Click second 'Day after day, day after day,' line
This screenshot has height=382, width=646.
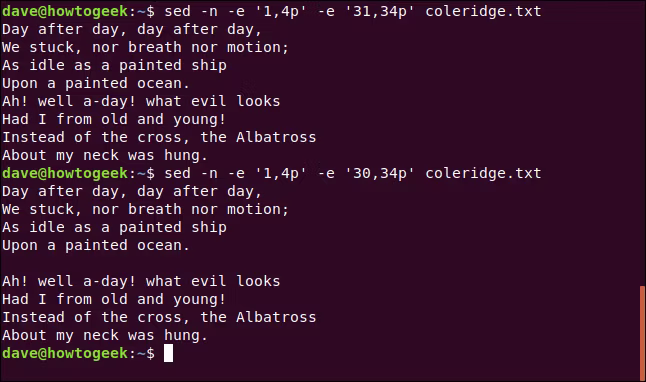[132, 192]
